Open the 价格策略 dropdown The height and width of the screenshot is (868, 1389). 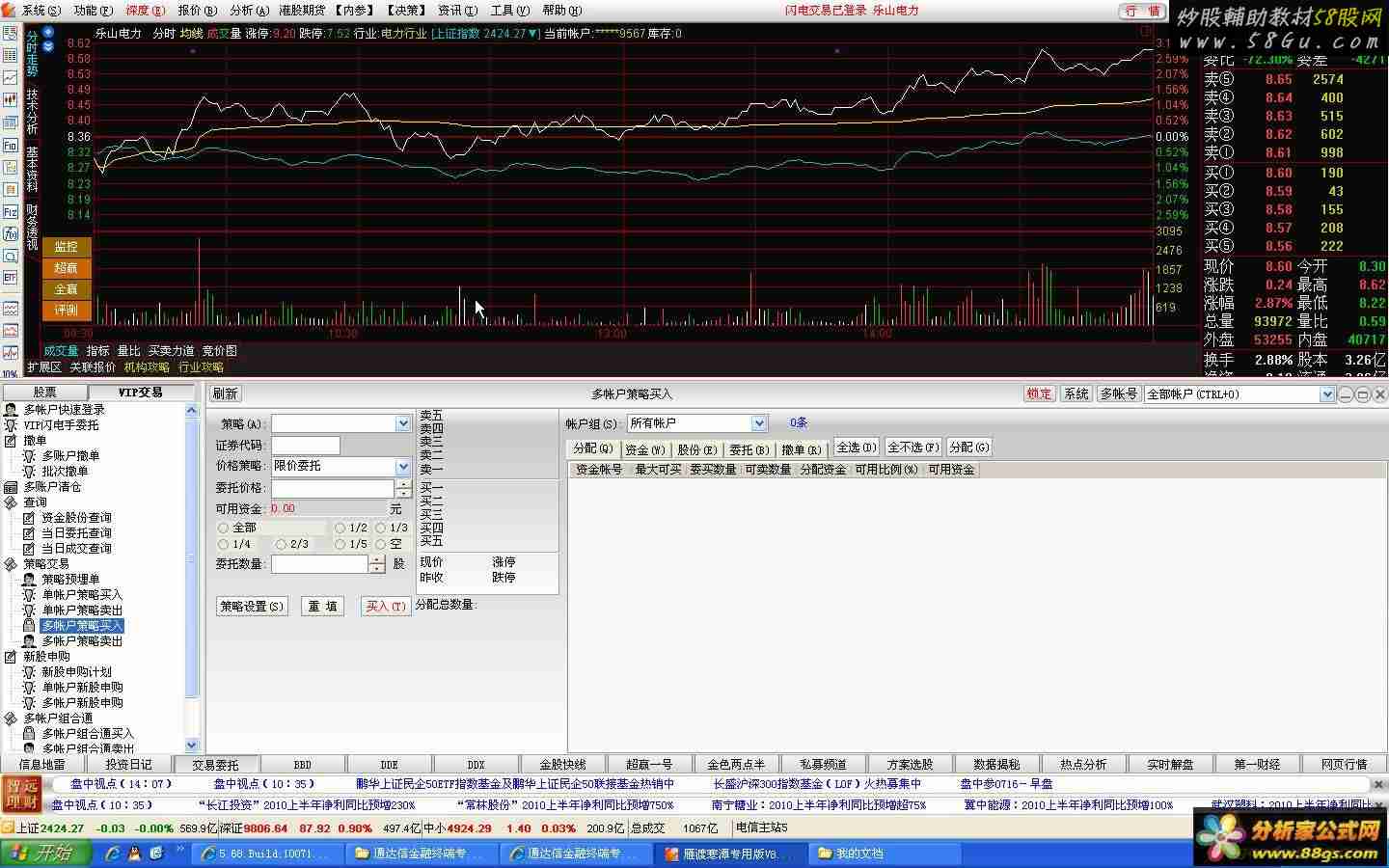[403, 467]
